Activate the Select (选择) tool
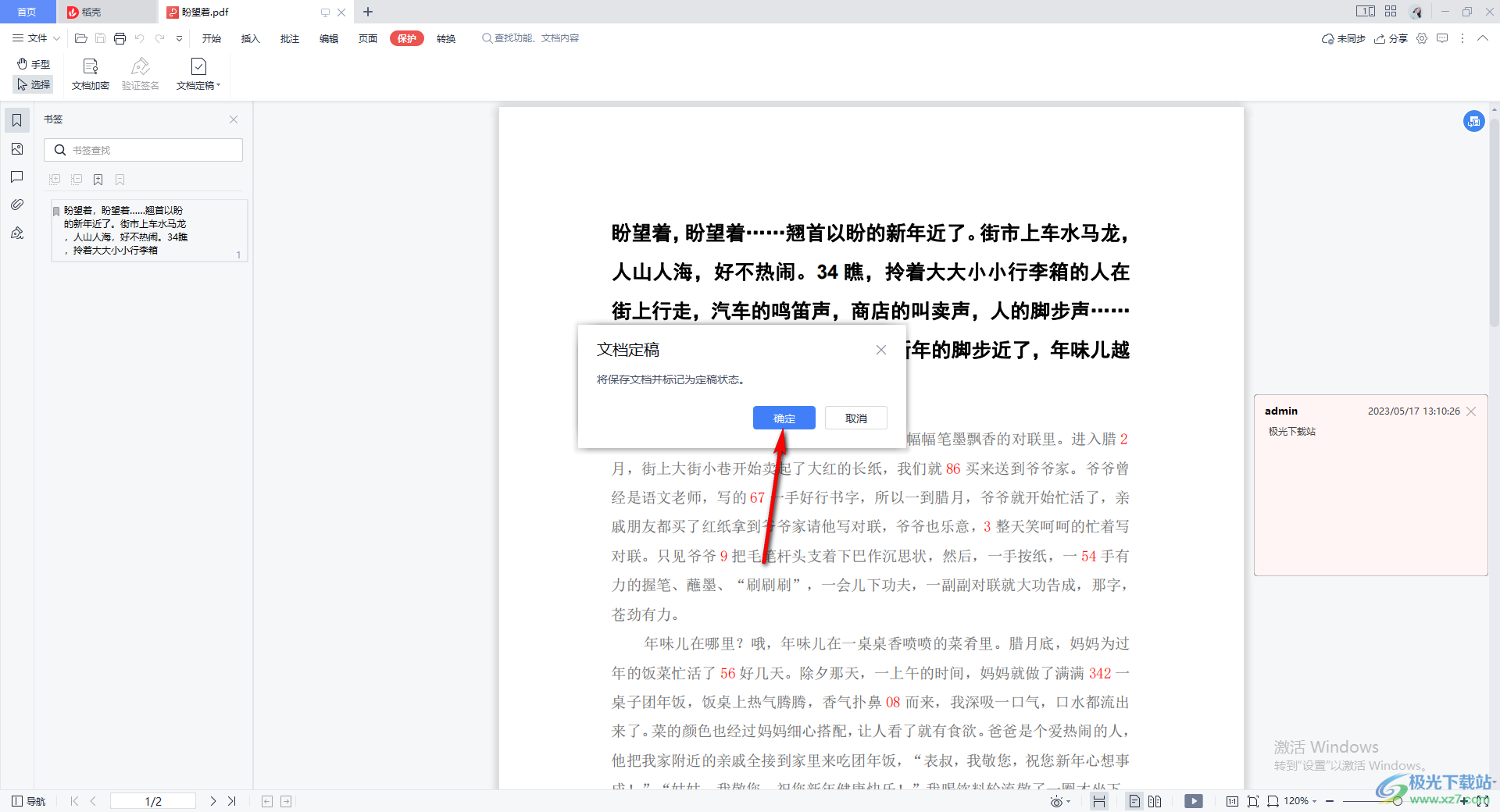The width and height of the screenshot is (1500, 812). pos(34,84)
